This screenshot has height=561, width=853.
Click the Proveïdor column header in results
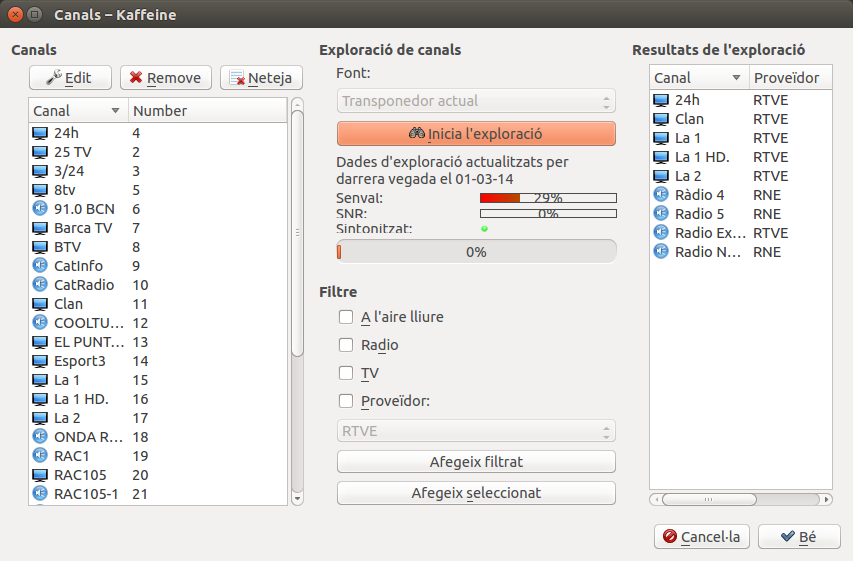coord(787,78)
